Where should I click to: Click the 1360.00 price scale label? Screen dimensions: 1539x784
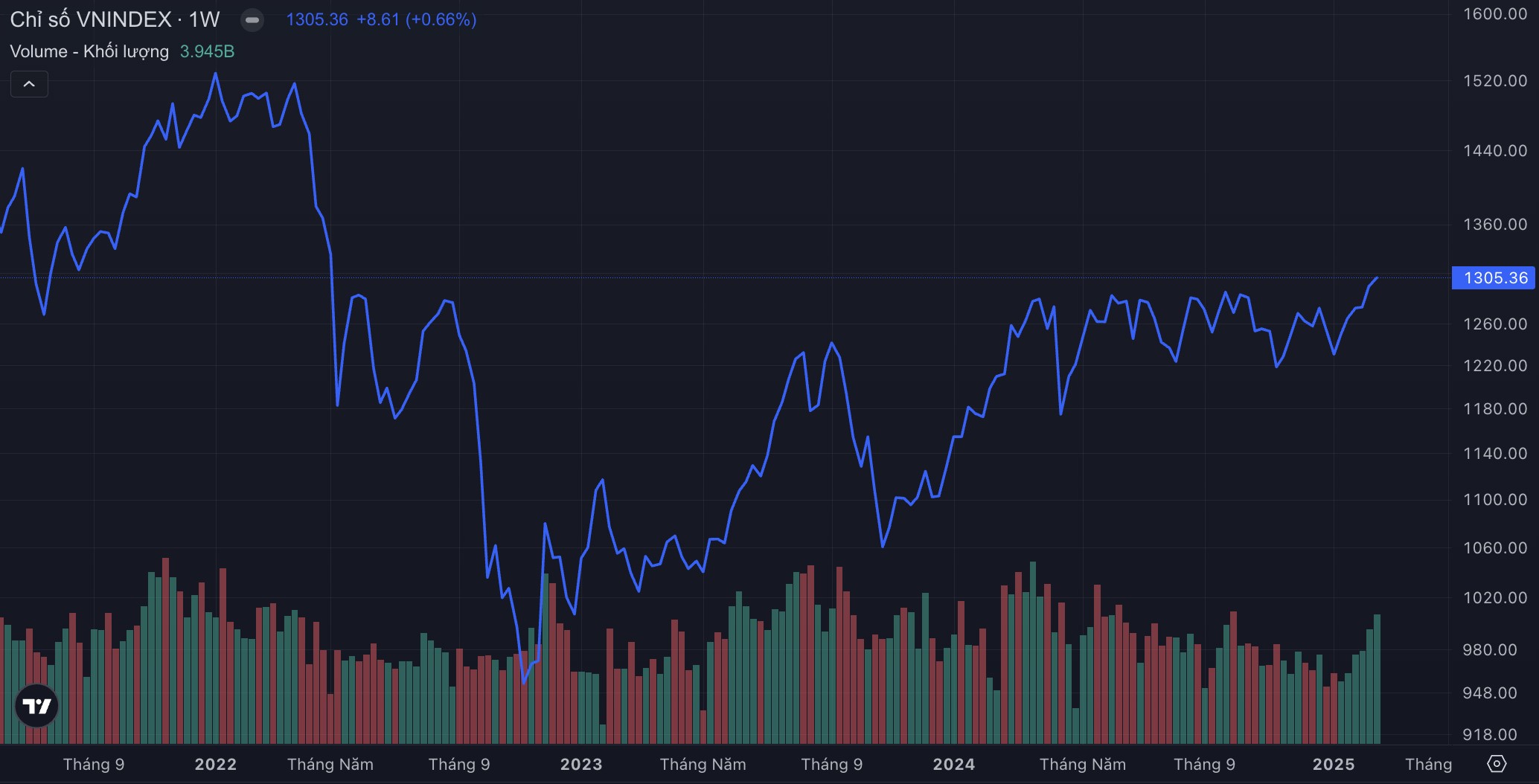[1495, 225]
